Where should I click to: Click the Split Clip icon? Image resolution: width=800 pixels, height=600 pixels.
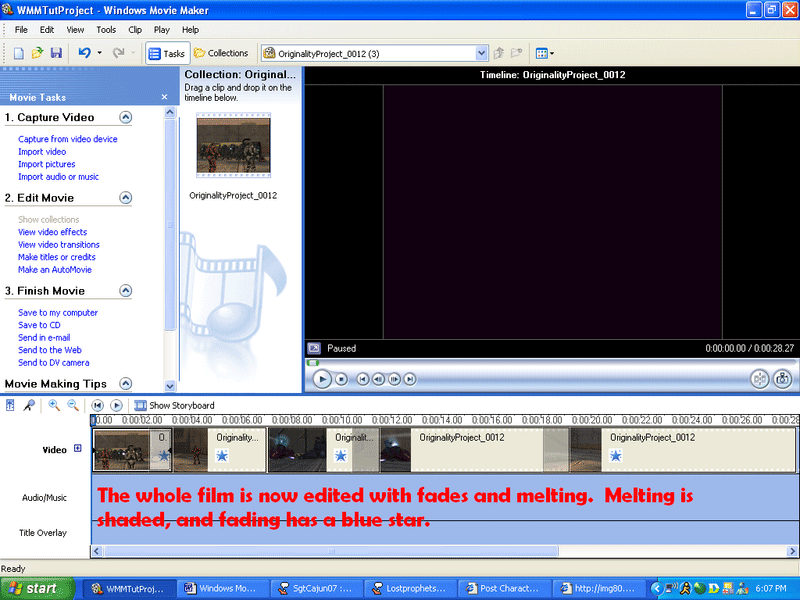click(760, 378)
